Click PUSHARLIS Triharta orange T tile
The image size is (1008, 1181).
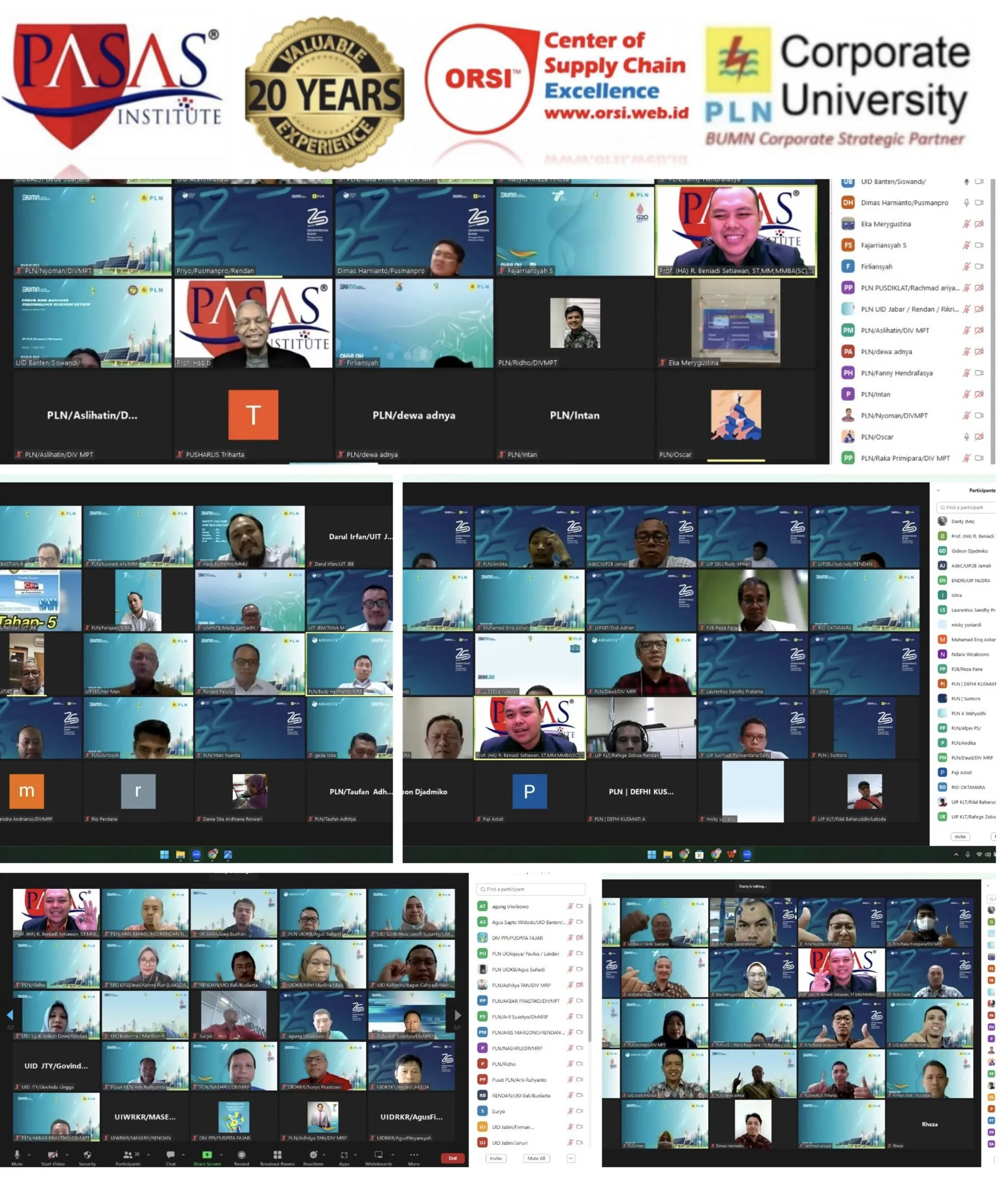253,415
